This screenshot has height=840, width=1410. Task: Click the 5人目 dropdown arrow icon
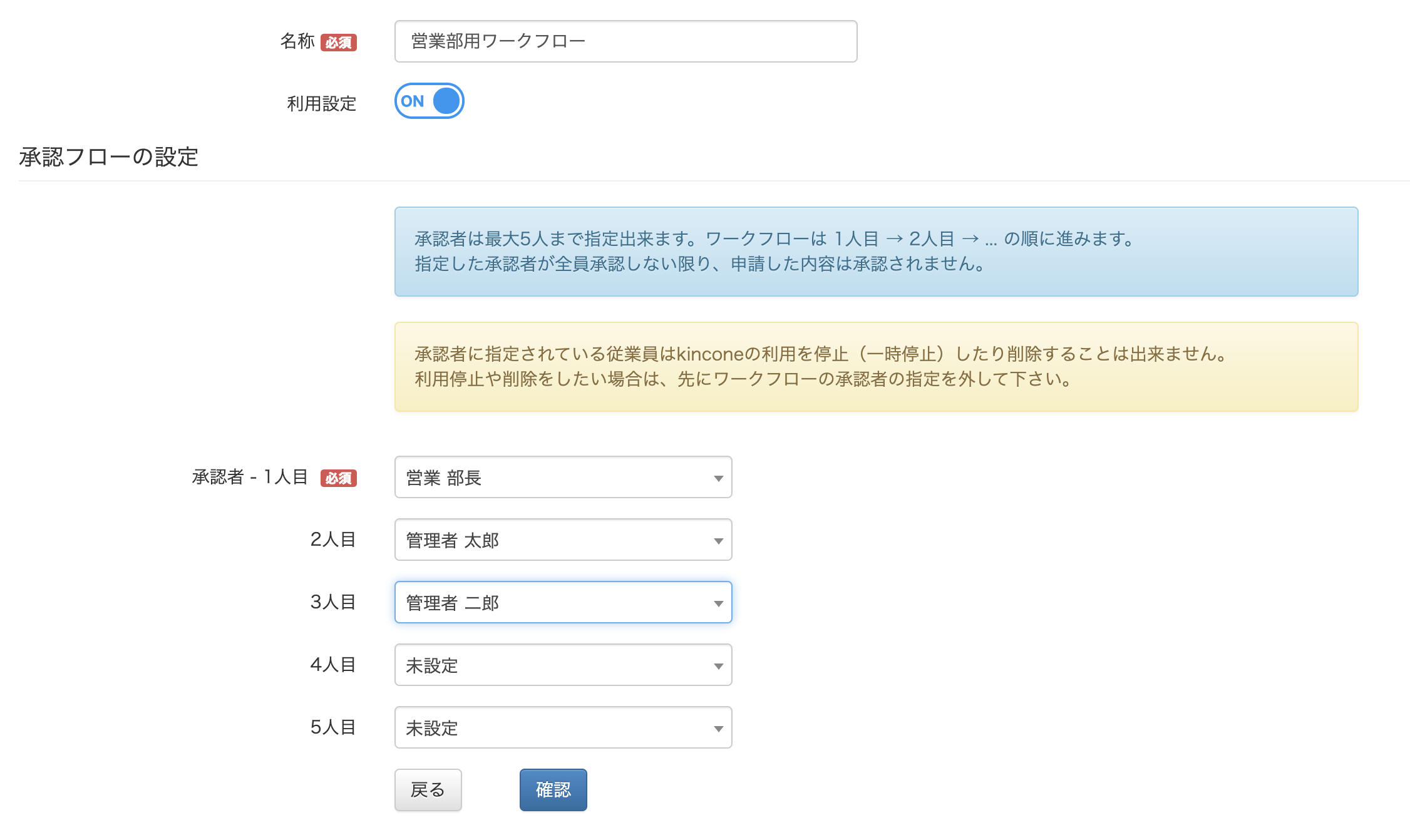tap(718, 729)
